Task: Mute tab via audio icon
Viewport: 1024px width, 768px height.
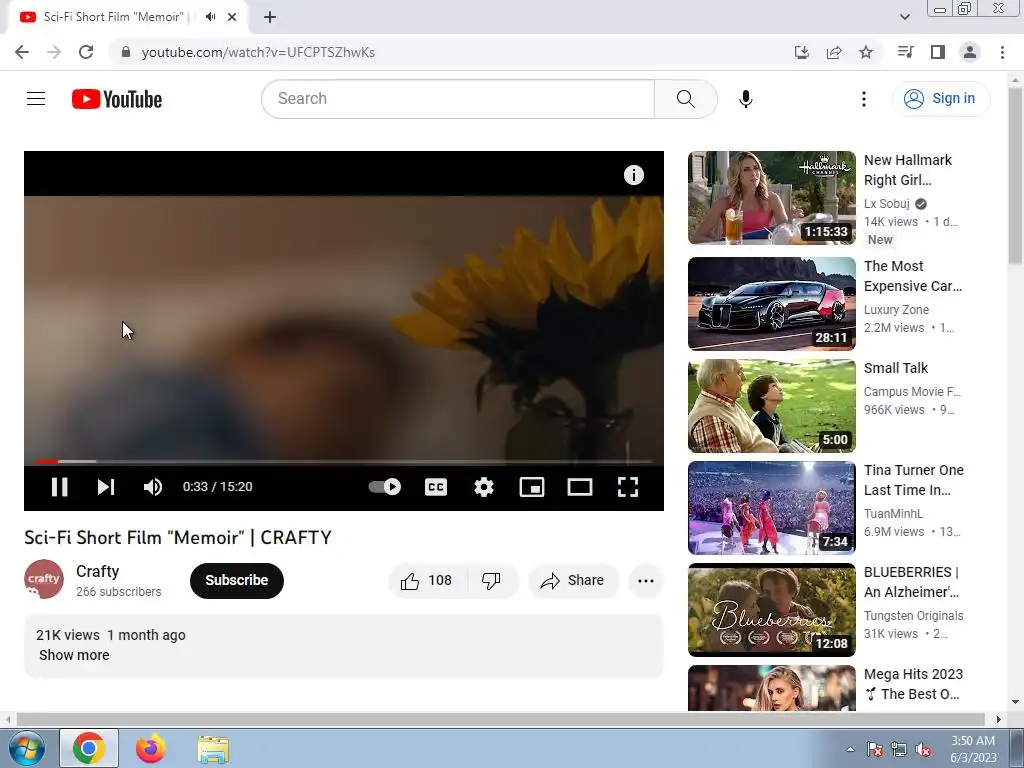Action: click(x=210, y=17)
